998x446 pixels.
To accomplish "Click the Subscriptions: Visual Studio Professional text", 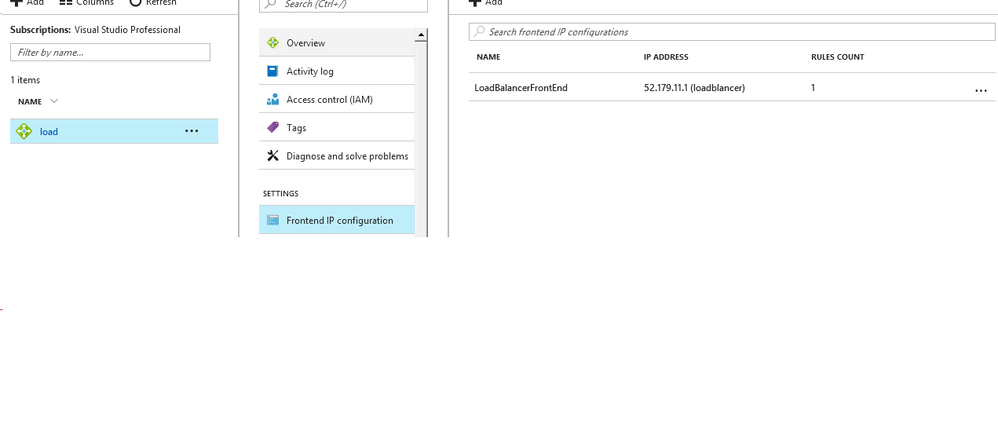I will click(95, 29).
